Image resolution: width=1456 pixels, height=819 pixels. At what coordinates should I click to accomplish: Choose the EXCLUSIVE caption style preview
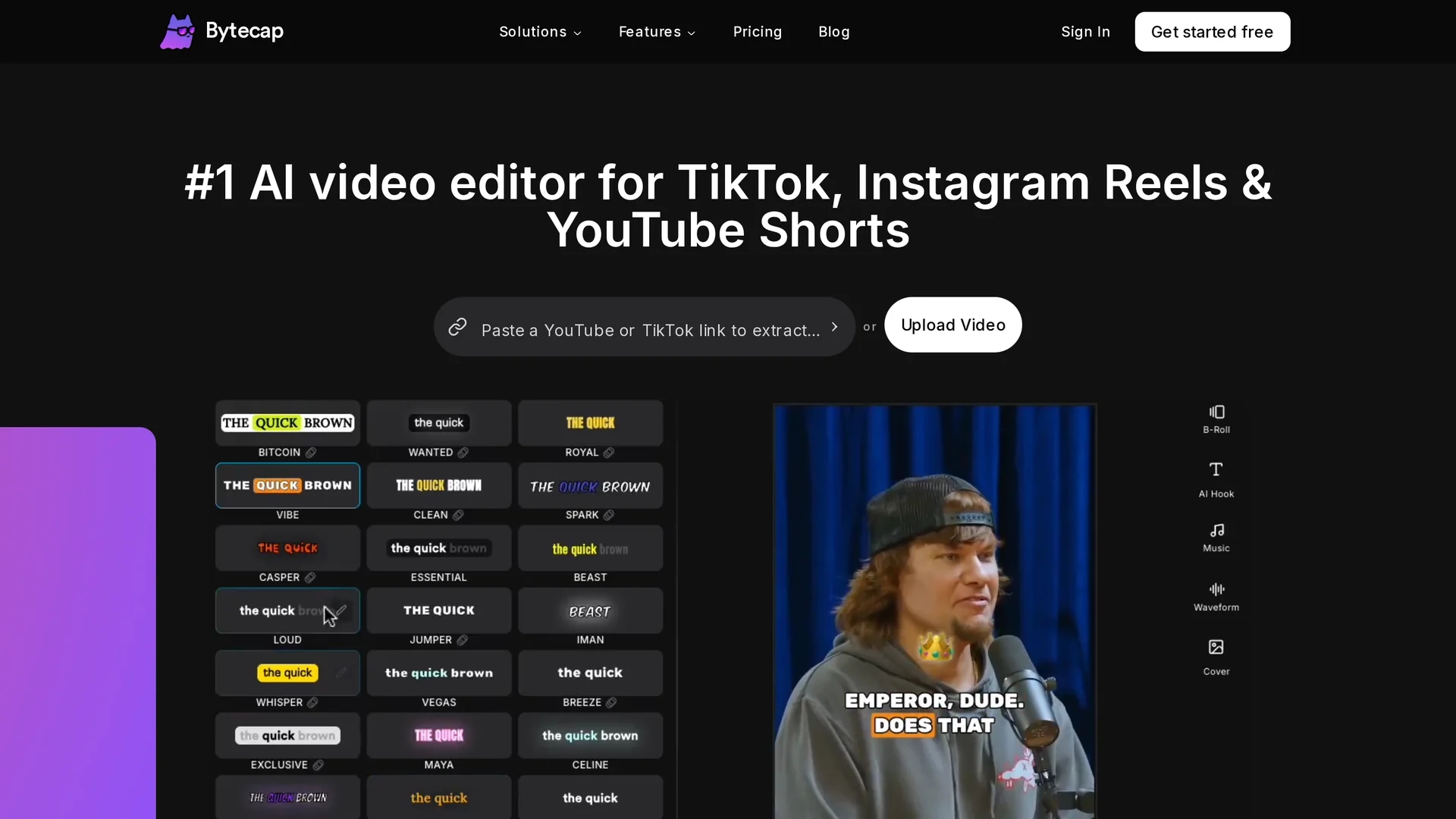pyautogui.click(x=287, y=736)
